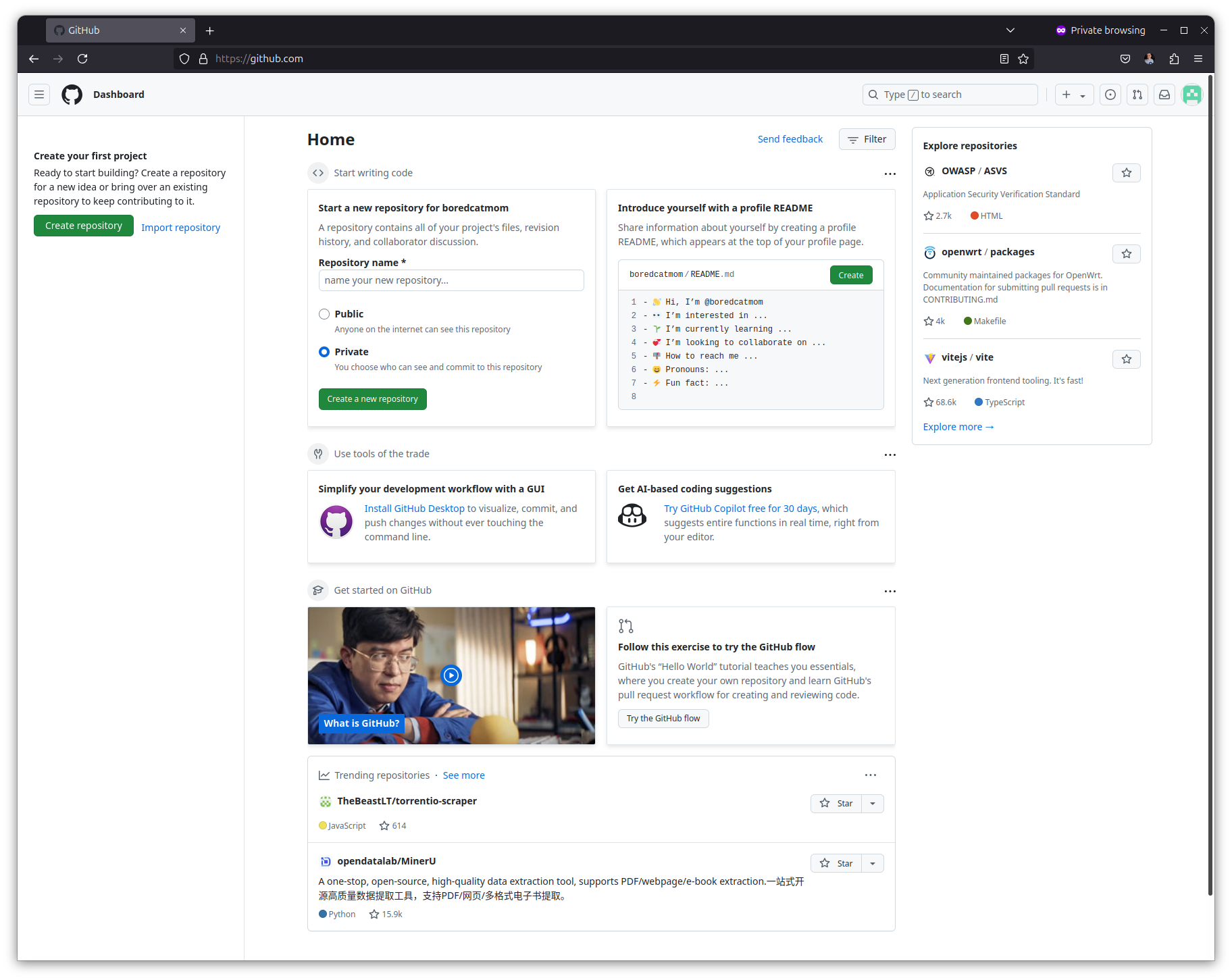Open the Explore more link
Viewport: 1232px width, 980px height.
[958, 427]
